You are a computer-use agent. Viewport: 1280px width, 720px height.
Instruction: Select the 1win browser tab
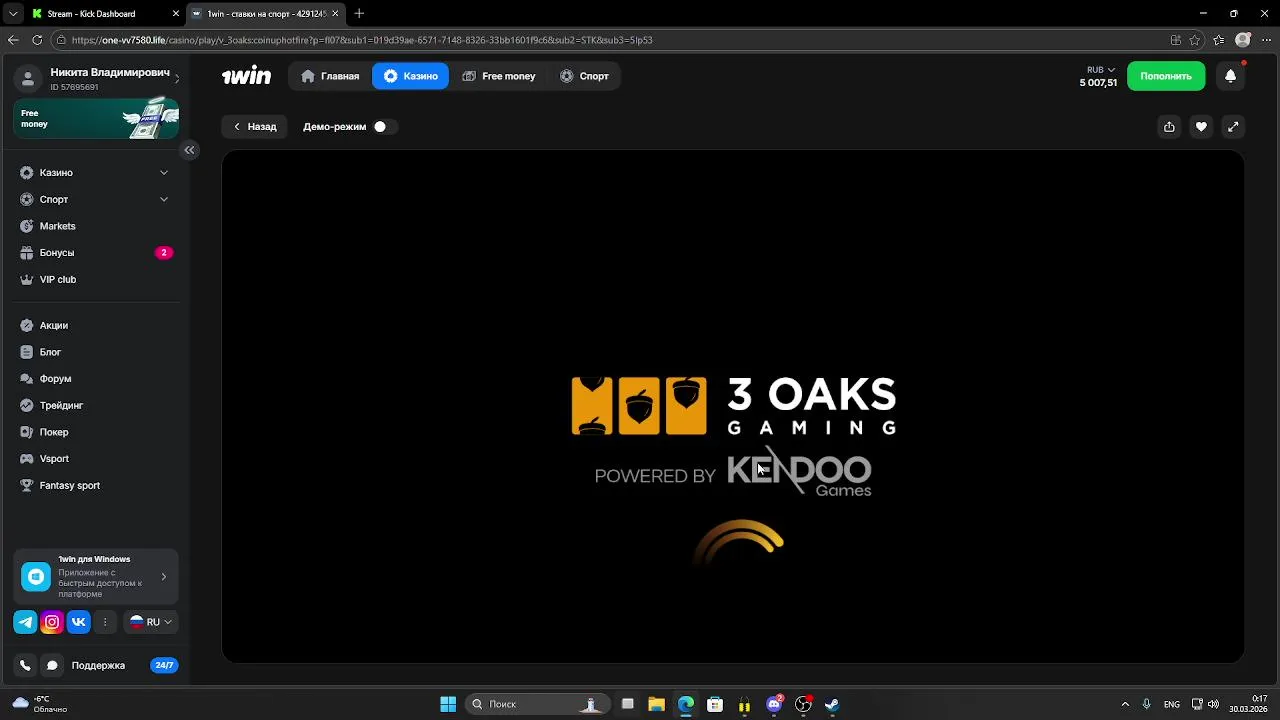265,14
